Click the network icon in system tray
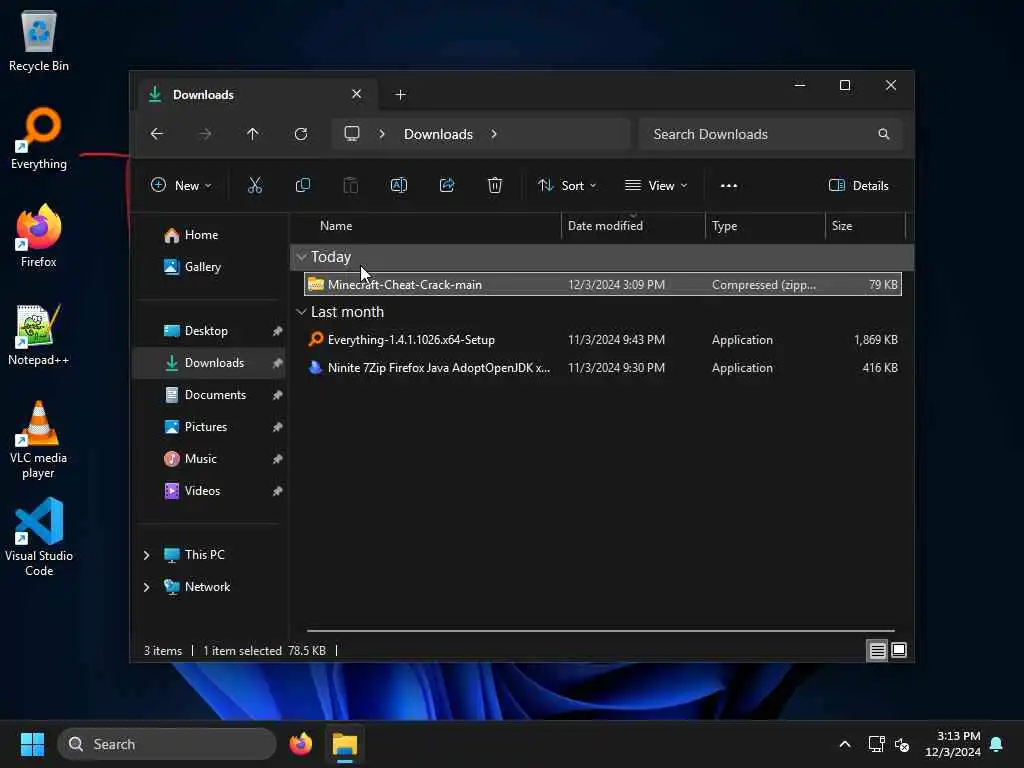1024x768 pixels. tap(876, 744)
